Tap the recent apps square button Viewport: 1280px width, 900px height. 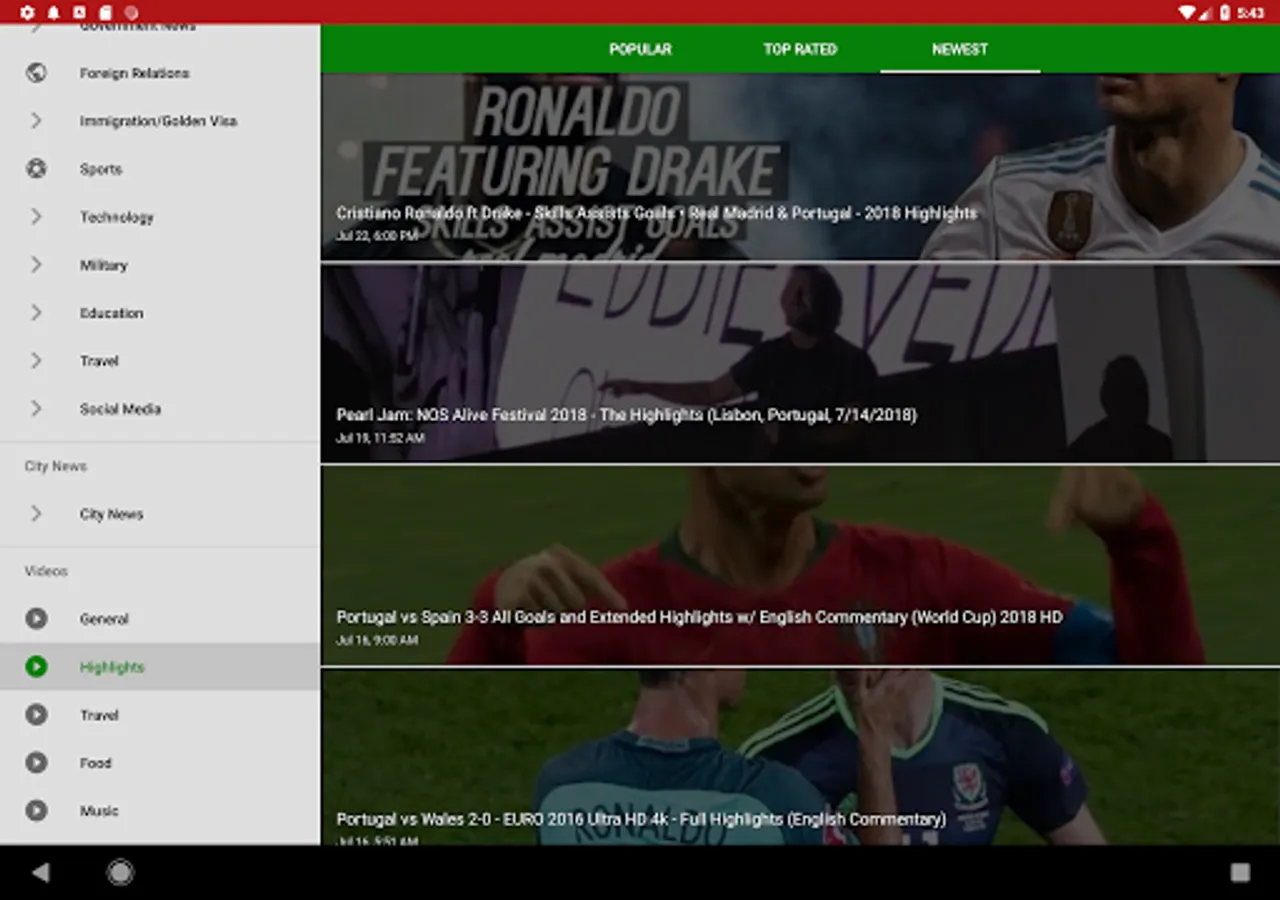tap(1240, 873)
